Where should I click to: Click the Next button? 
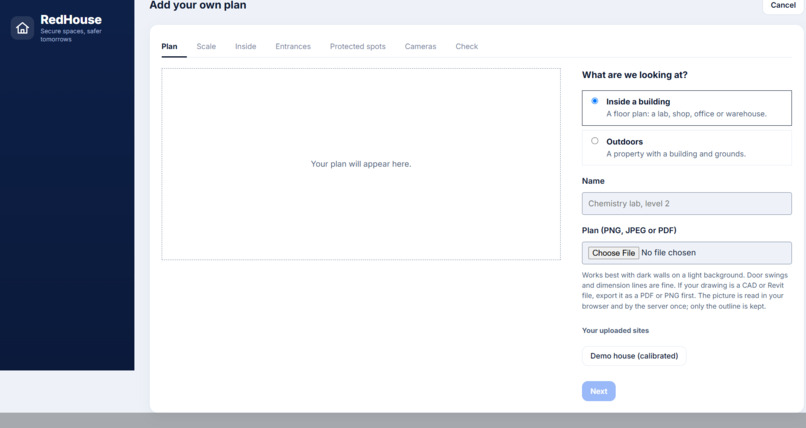point(599,391)
